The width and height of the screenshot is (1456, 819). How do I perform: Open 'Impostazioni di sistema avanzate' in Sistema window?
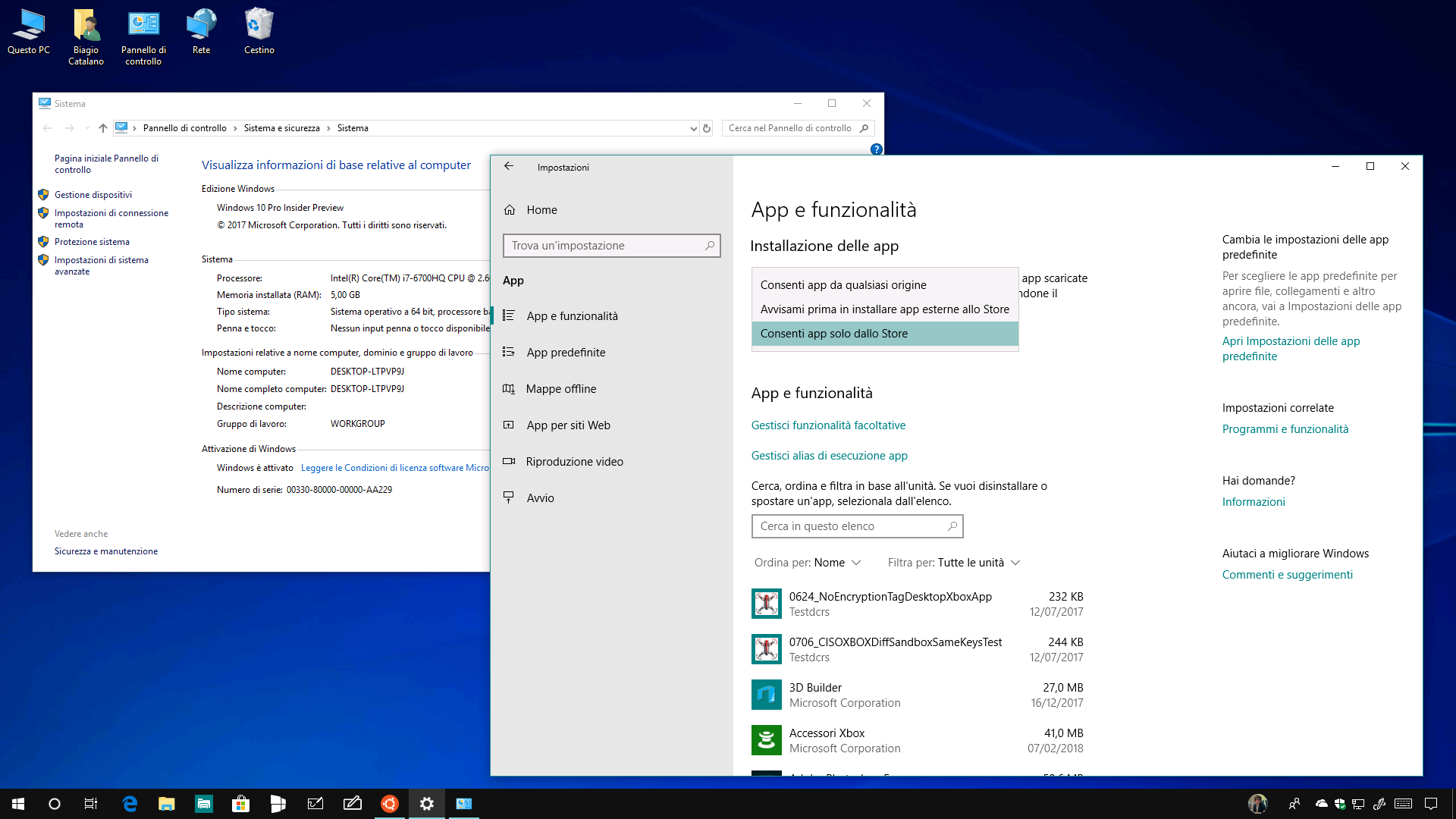click(101, 265)
